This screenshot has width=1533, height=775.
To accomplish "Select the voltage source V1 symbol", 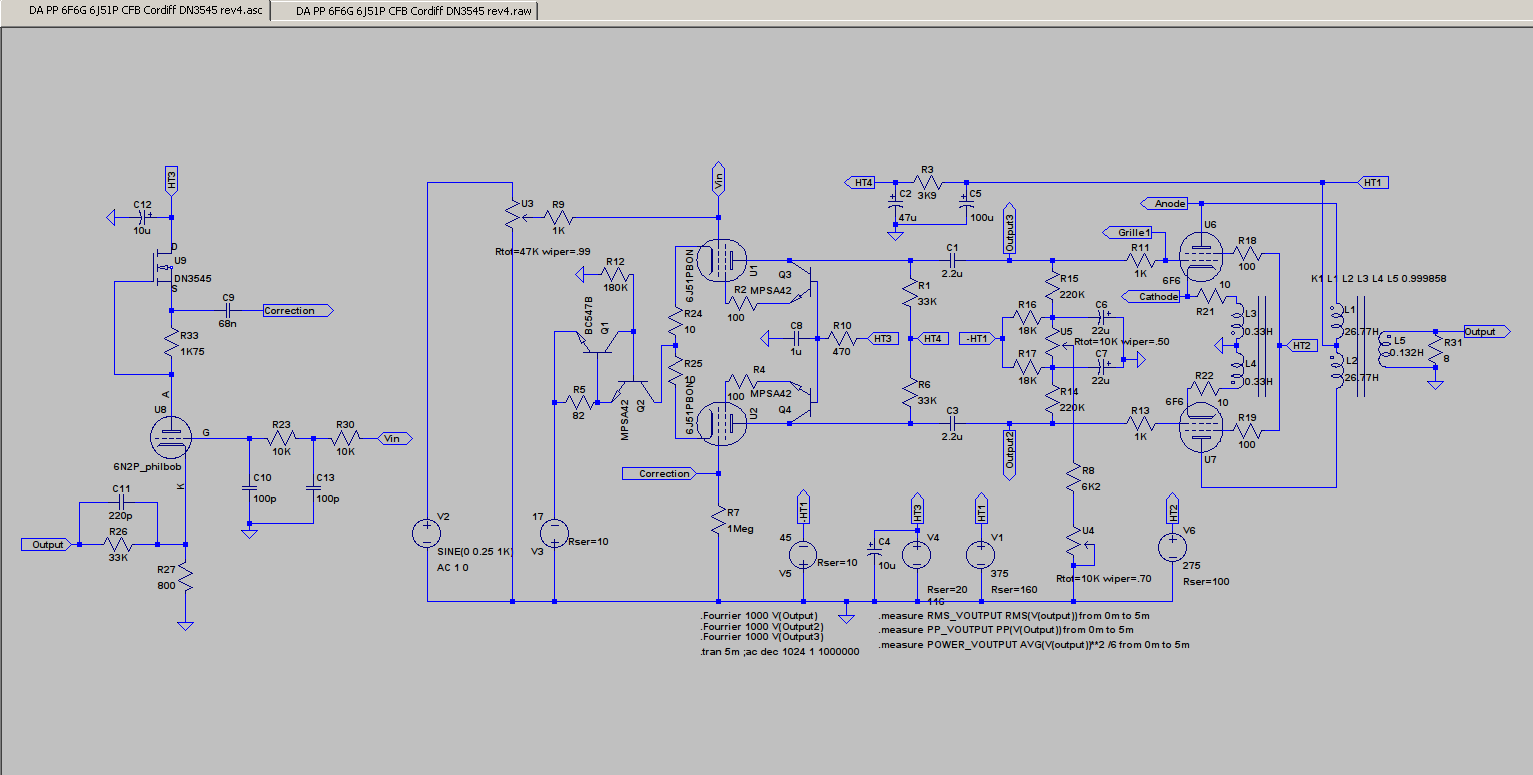I will point(981,553).
